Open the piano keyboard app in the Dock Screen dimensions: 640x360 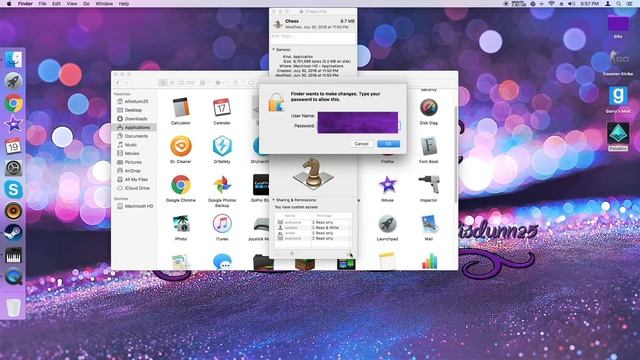coord(13,256)
